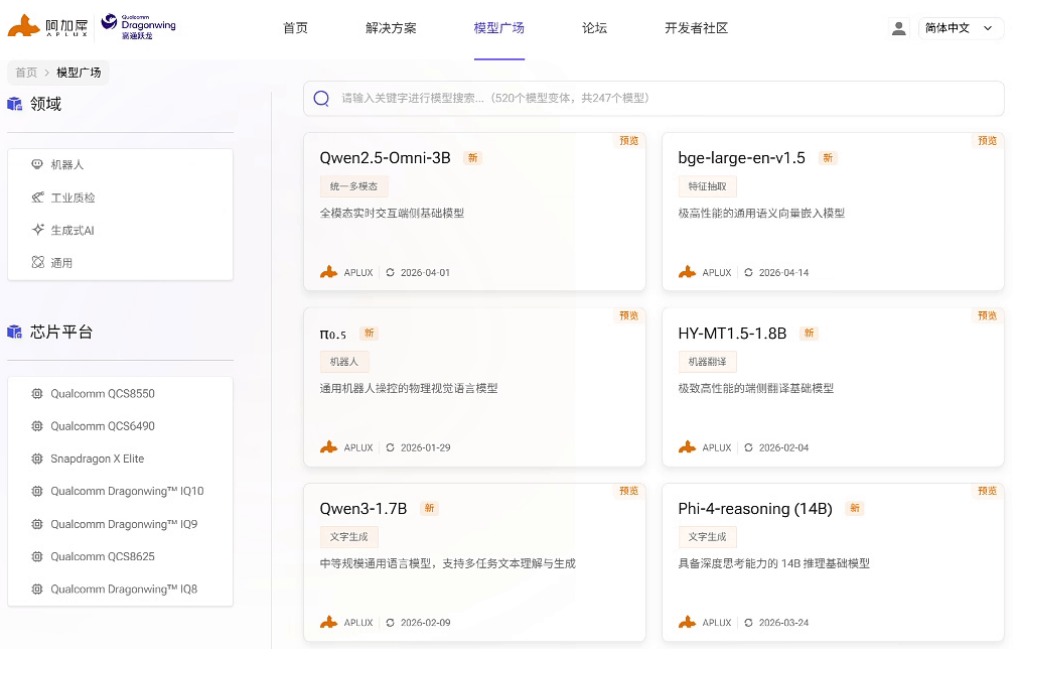Viewport: 1050px width, 680px height.
Task: Click APLUX logo icon on π0.5 card
Action: coord(329,447)
